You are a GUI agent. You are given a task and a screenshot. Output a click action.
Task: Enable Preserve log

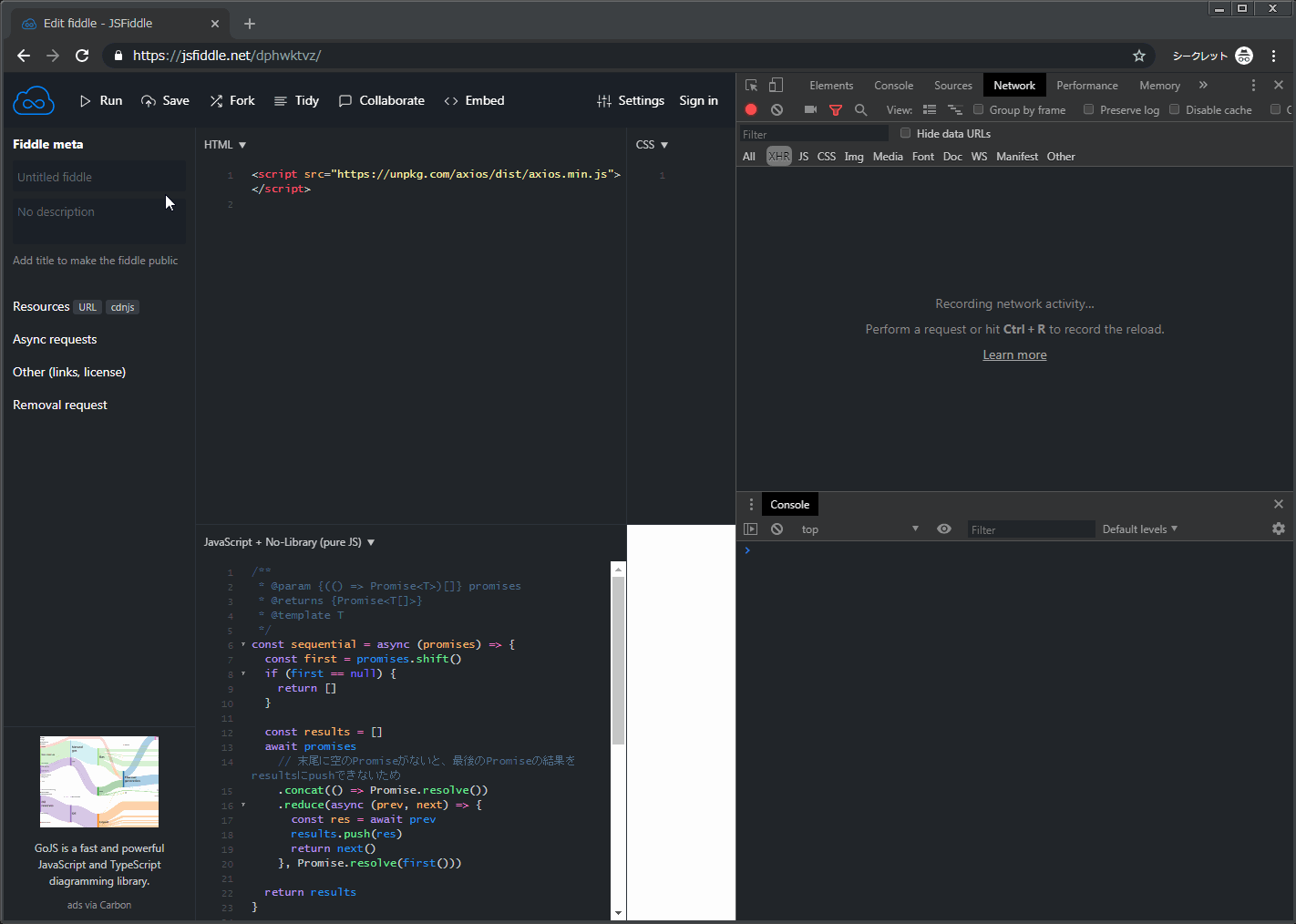1088,109
